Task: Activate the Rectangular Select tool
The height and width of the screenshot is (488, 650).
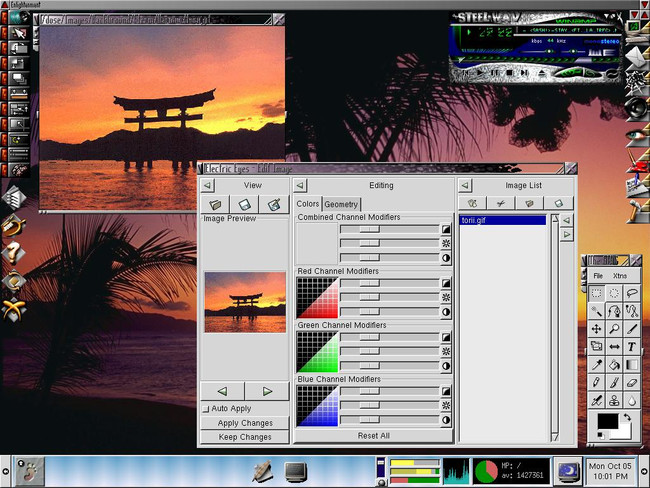Action: point(597,293)
